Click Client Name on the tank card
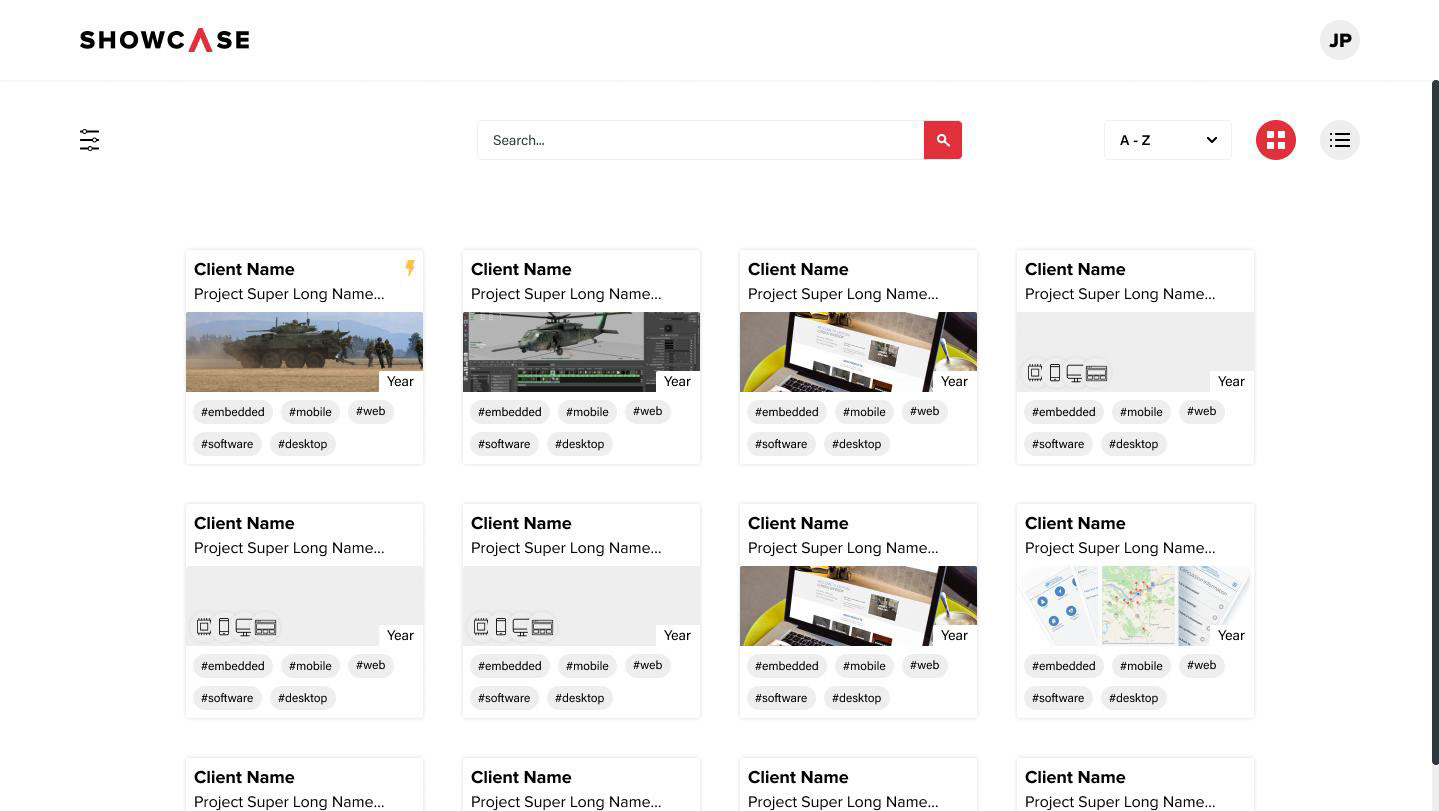This screenshot has width=1439, height=811. (244, 269)
